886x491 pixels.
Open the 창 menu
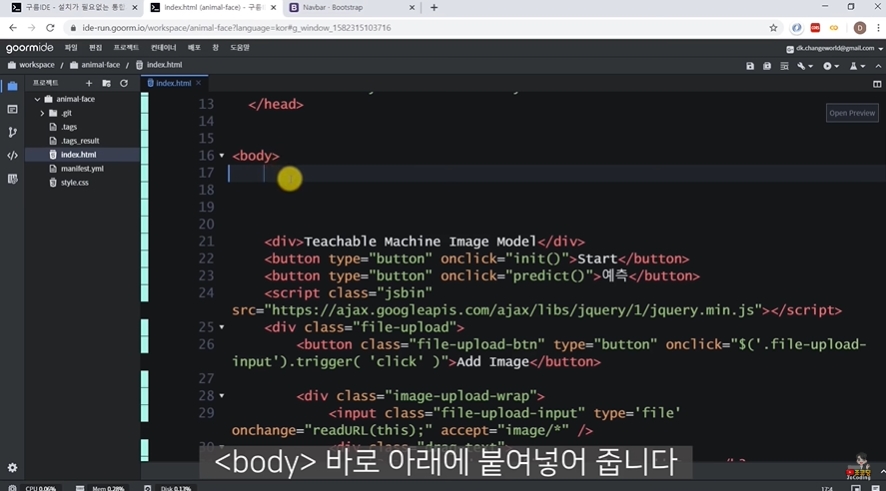click(215, 48)
